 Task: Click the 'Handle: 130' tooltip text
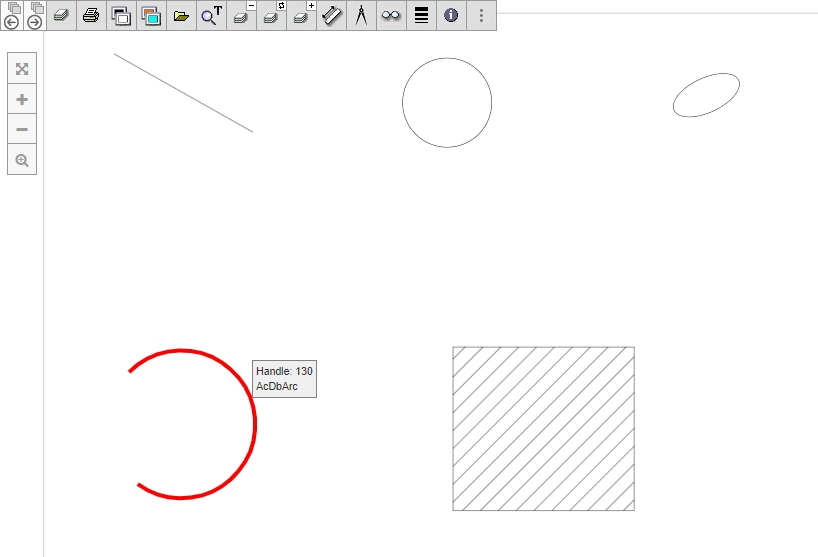284,371
